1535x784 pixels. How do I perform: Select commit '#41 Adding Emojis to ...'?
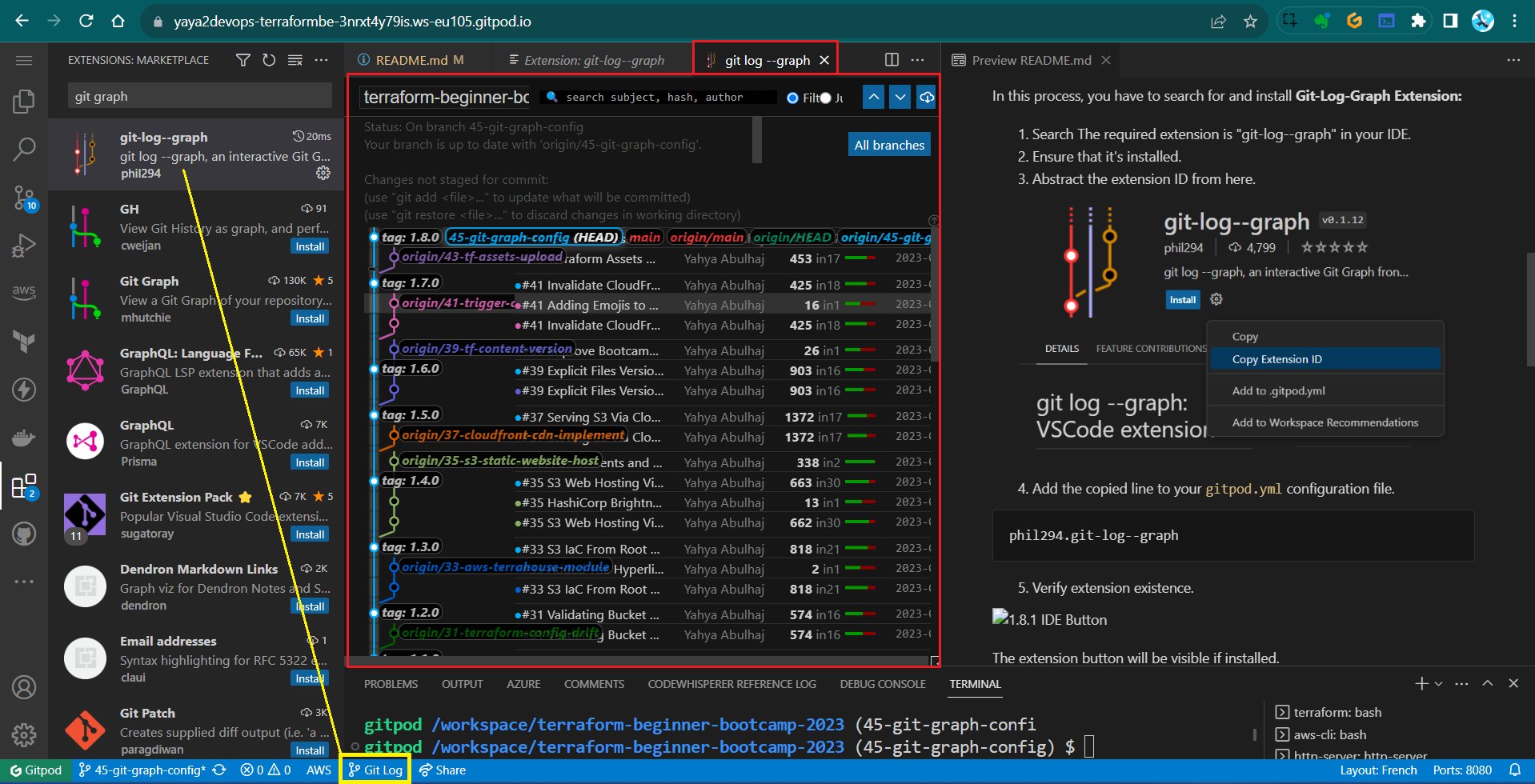pyautogui.click(x=590, y=305)
